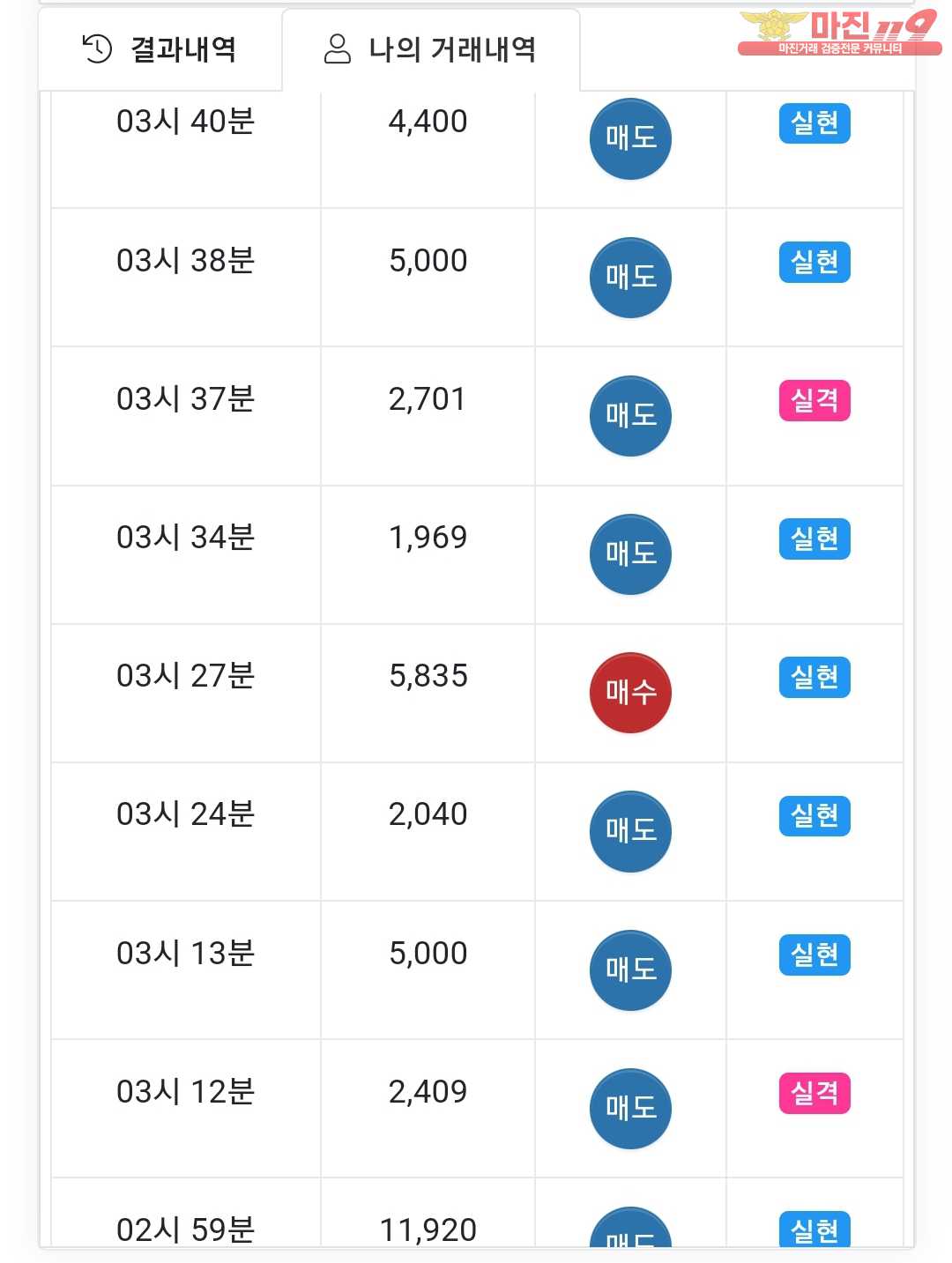Tap the 매도 circle for 03시 13분
952x1263 pixels.
[x=630, y=970]
